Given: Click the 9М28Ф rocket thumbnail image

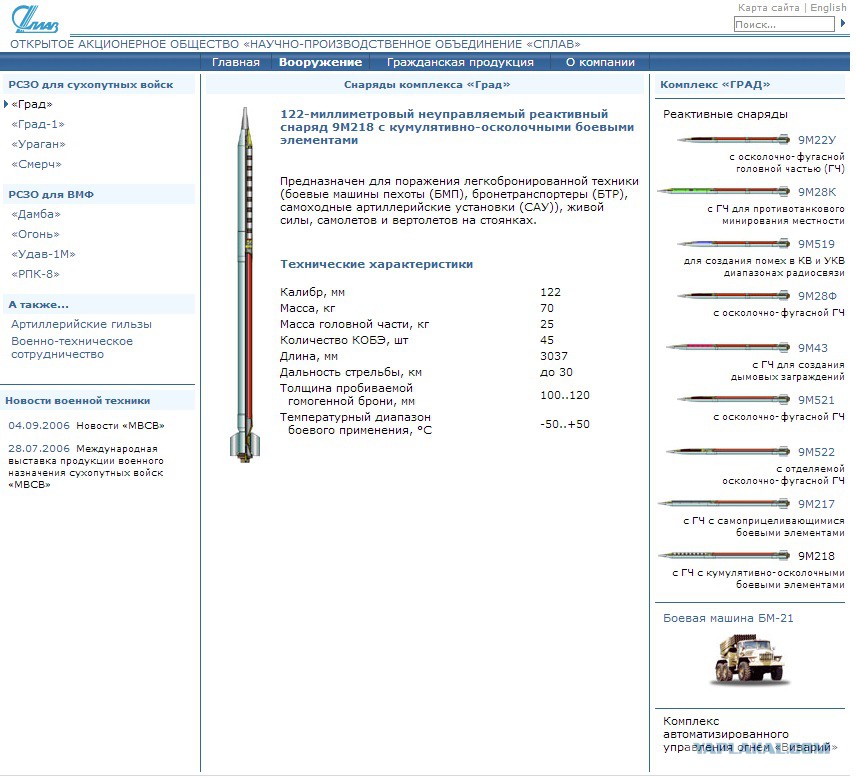Looking at the screenshot, I should coord(733,295).
